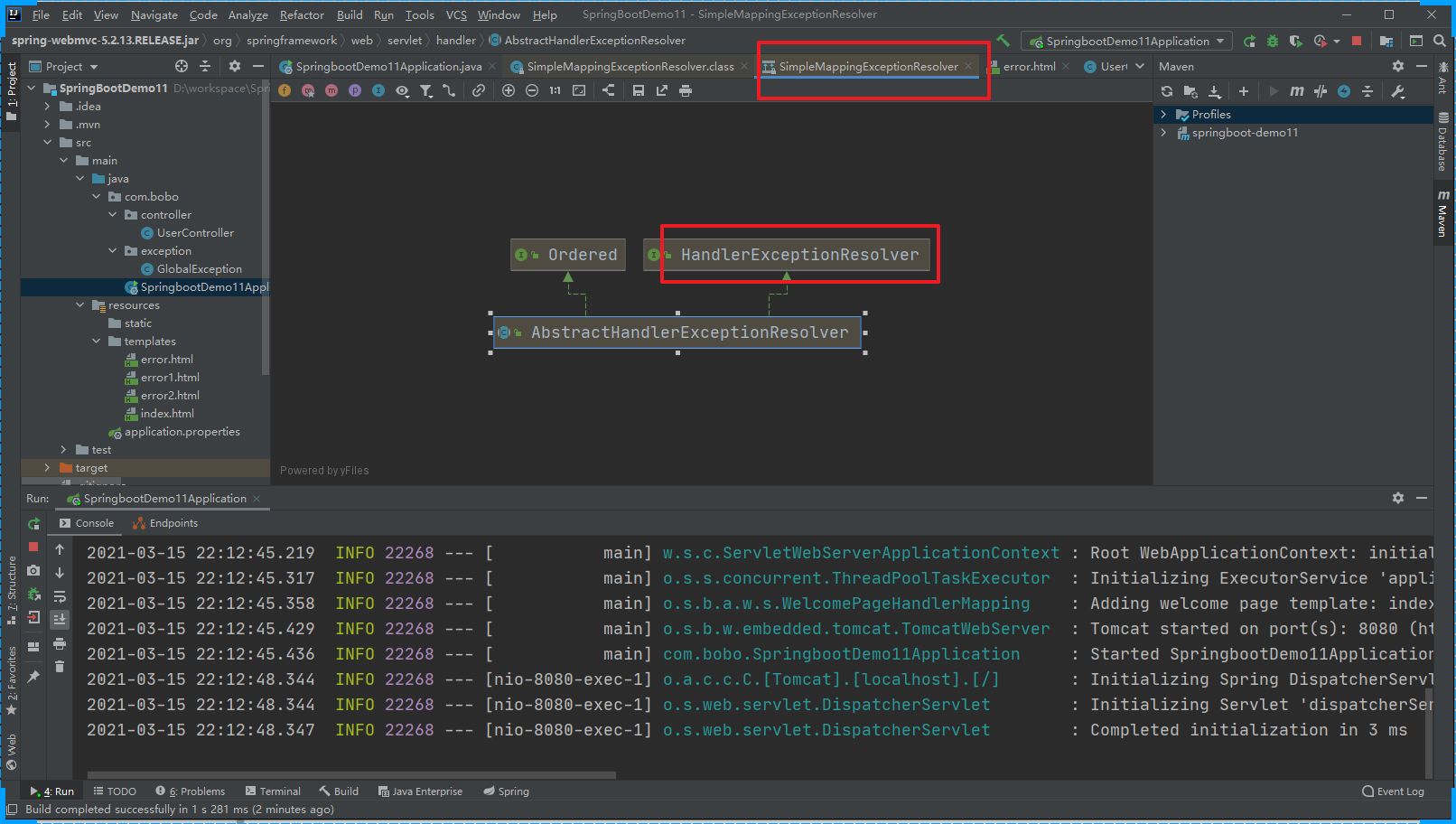The width and height of the screenshot is (1456, 824).
Task: Run with Coverage icon
Action: [1296, 41]
